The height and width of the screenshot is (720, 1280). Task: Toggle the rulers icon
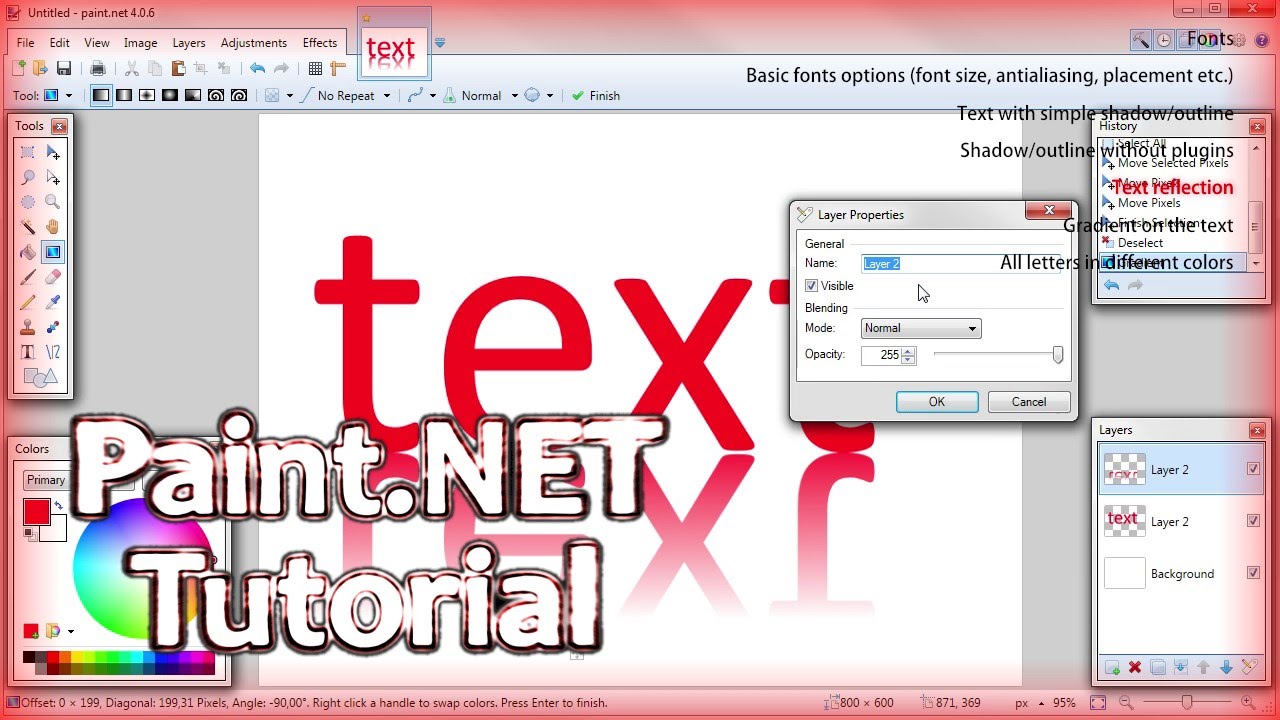338,68
